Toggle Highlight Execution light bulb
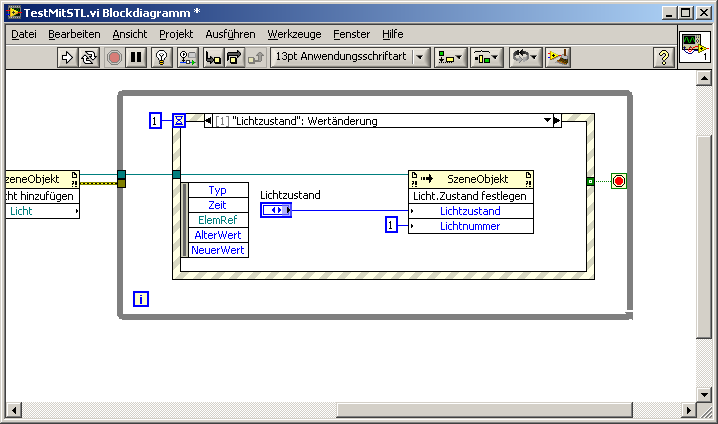718x424 pixels. point(162,57)
